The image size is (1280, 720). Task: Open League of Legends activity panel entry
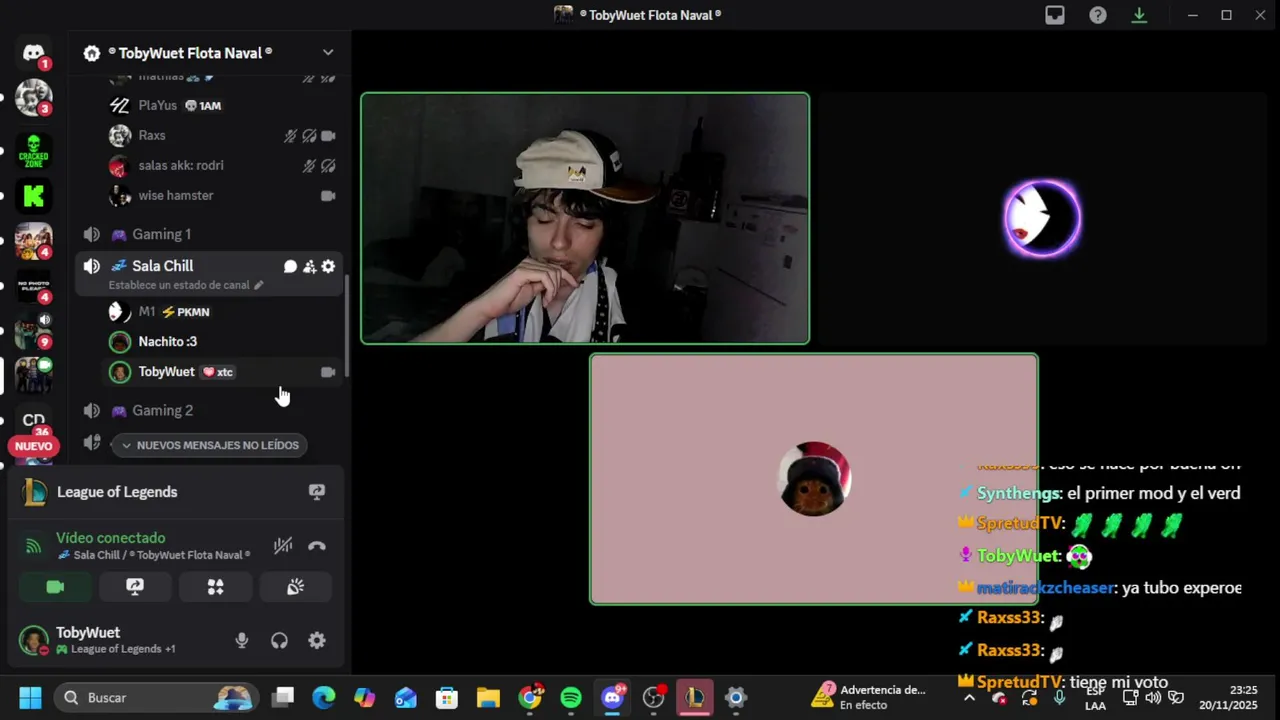coord(117,492)
